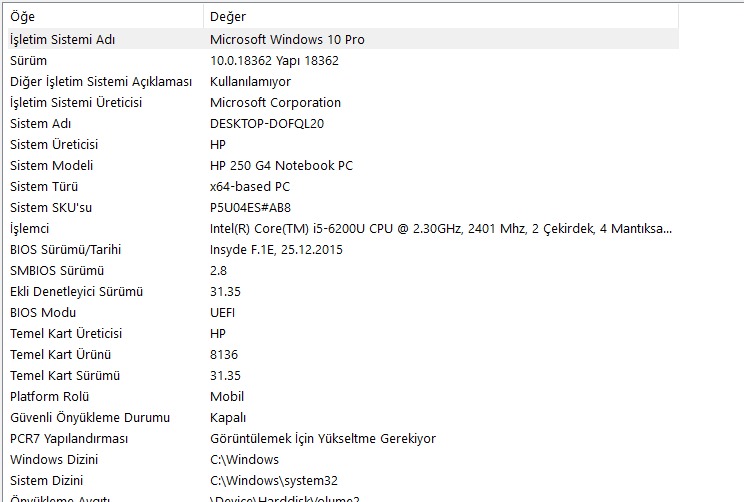
Task: Click the Microsoft Corporation value
Action: tap(275, 102)
